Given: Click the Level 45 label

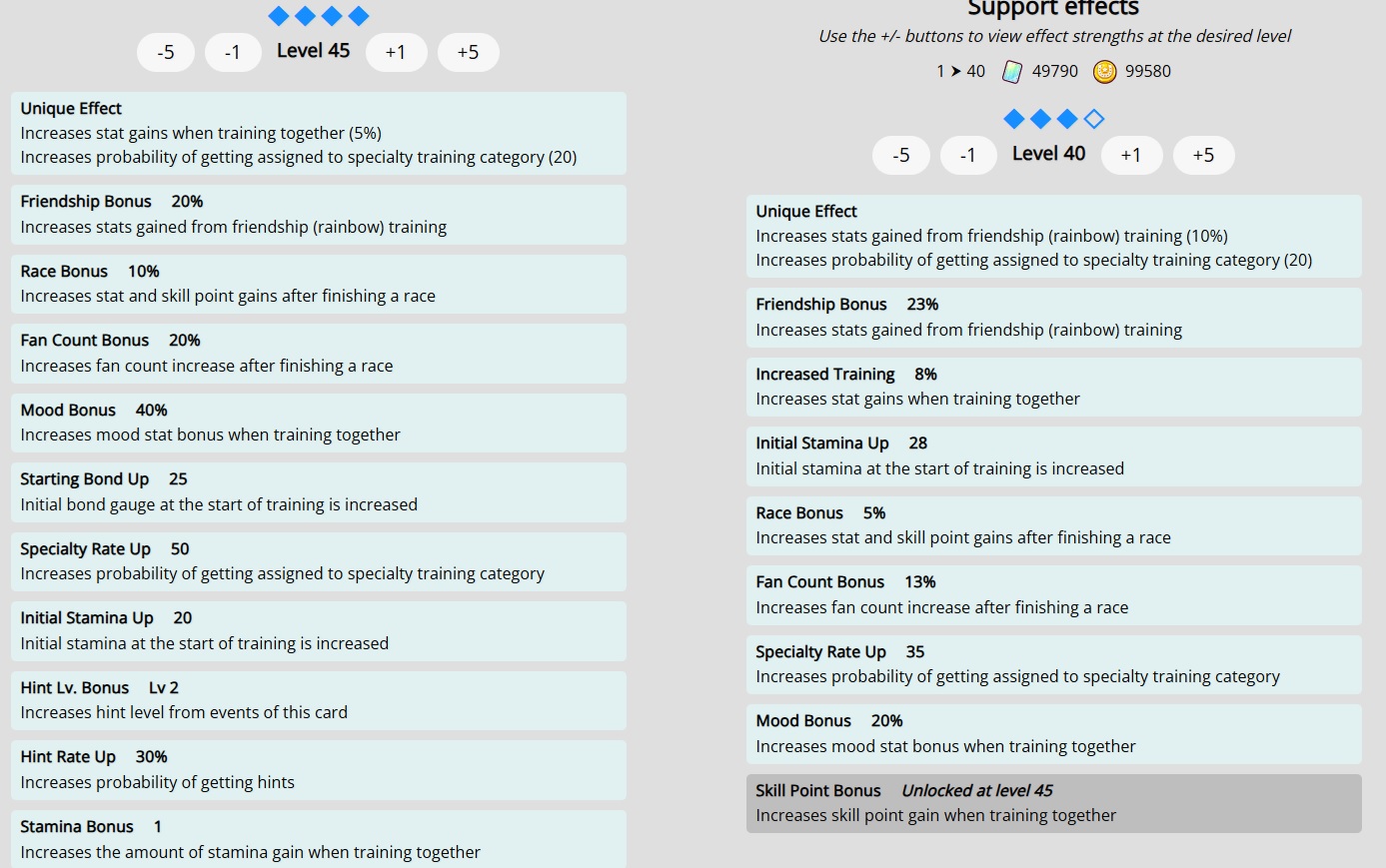Looking at the screenshot, I should point(314,51).
